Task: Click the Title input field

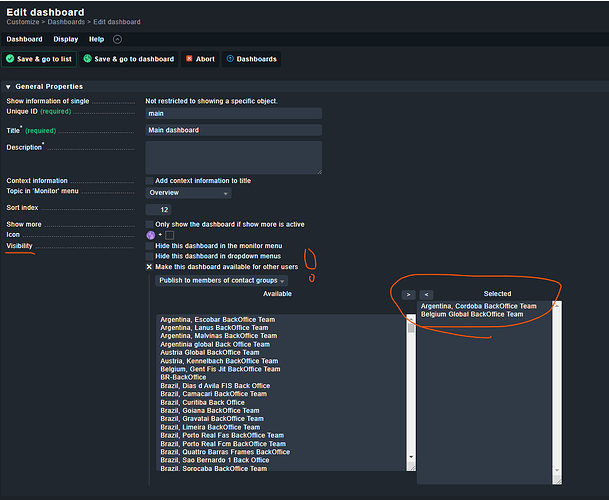Action: click(233, 130)
